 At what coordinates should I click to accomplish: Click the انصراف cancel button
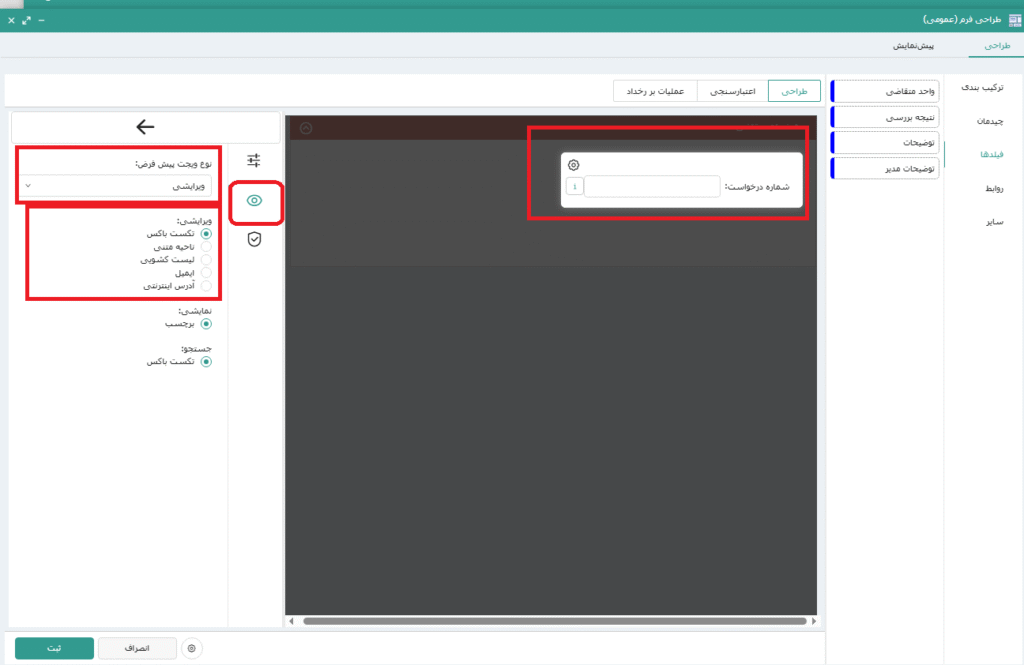pos(138,649)
